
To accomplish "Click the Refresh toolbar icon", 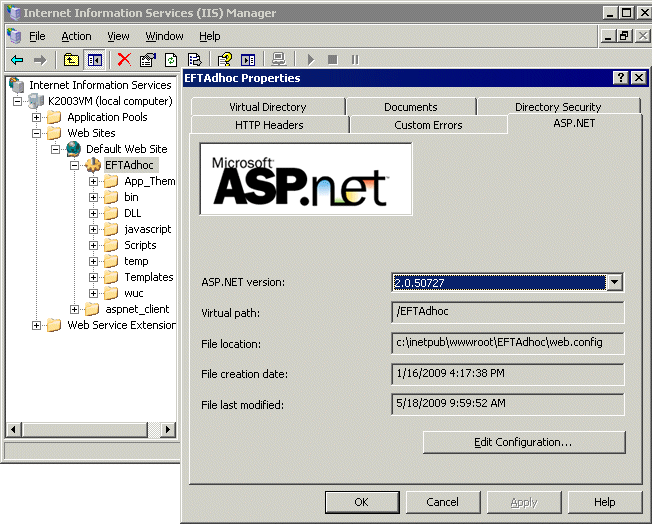I will pos(171,60).
